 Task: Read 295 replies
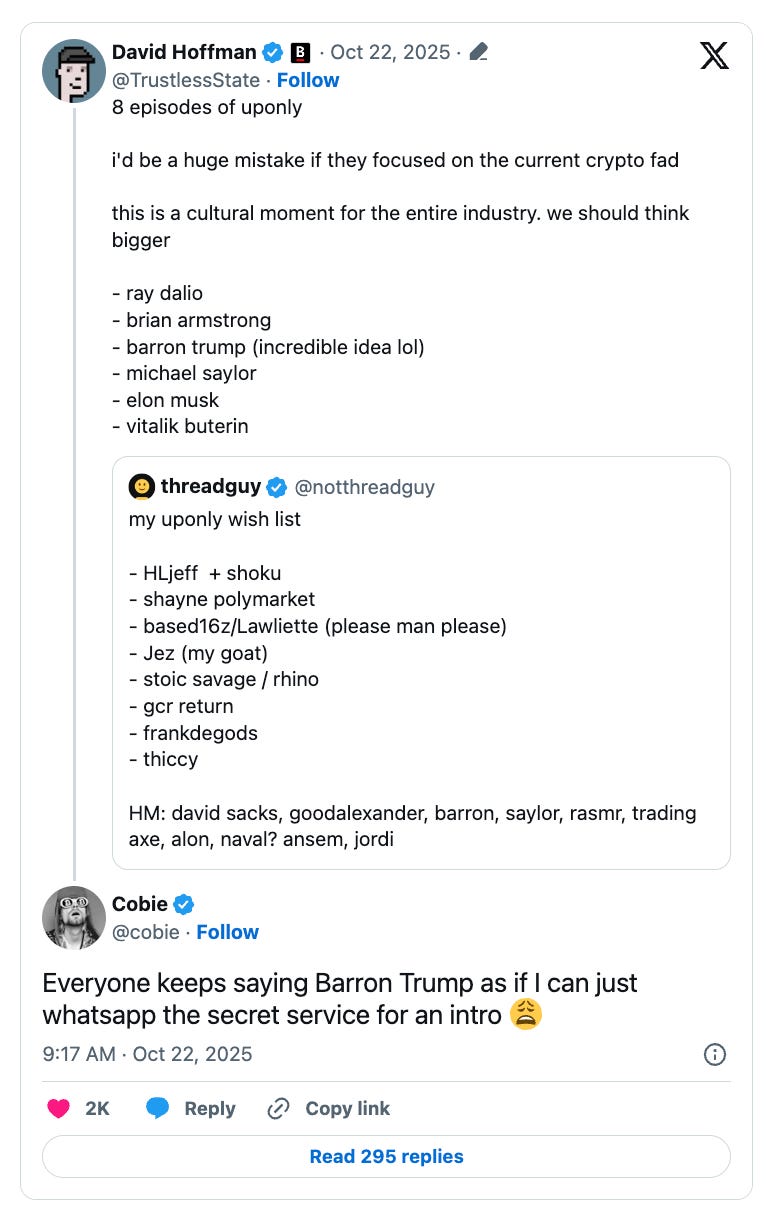click(x=386, y=1156)
